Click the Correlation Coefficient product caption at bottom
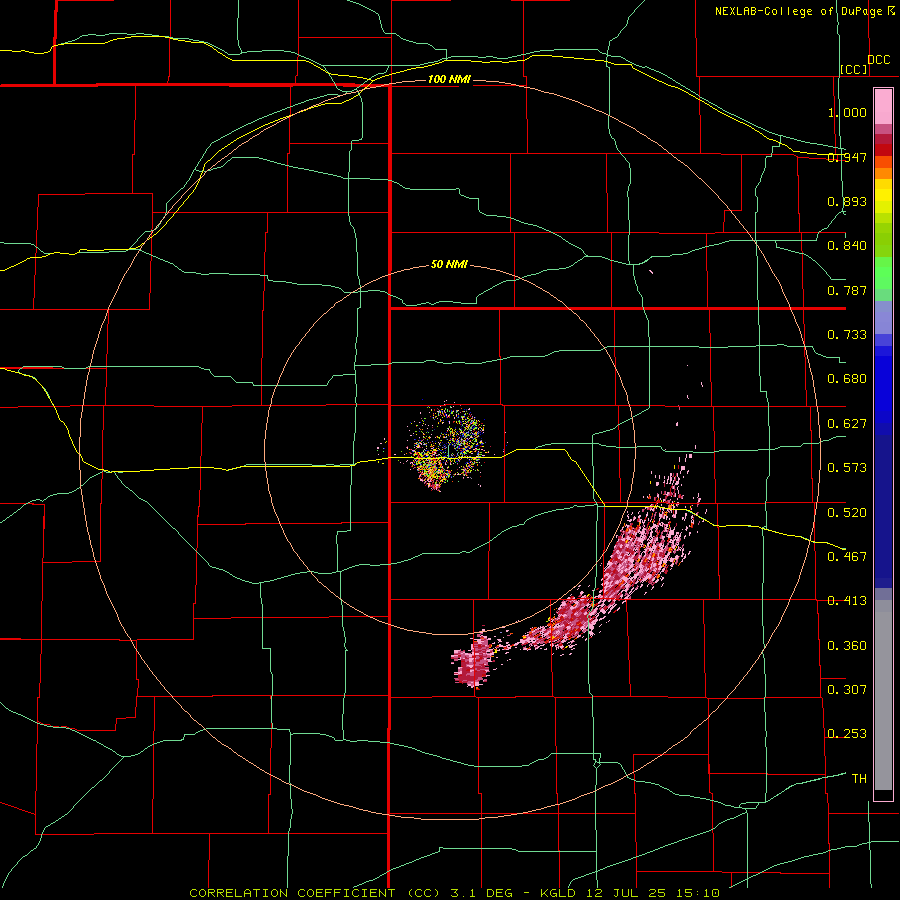The width and height of the screenshot is (900, 900). coord(454,893)
